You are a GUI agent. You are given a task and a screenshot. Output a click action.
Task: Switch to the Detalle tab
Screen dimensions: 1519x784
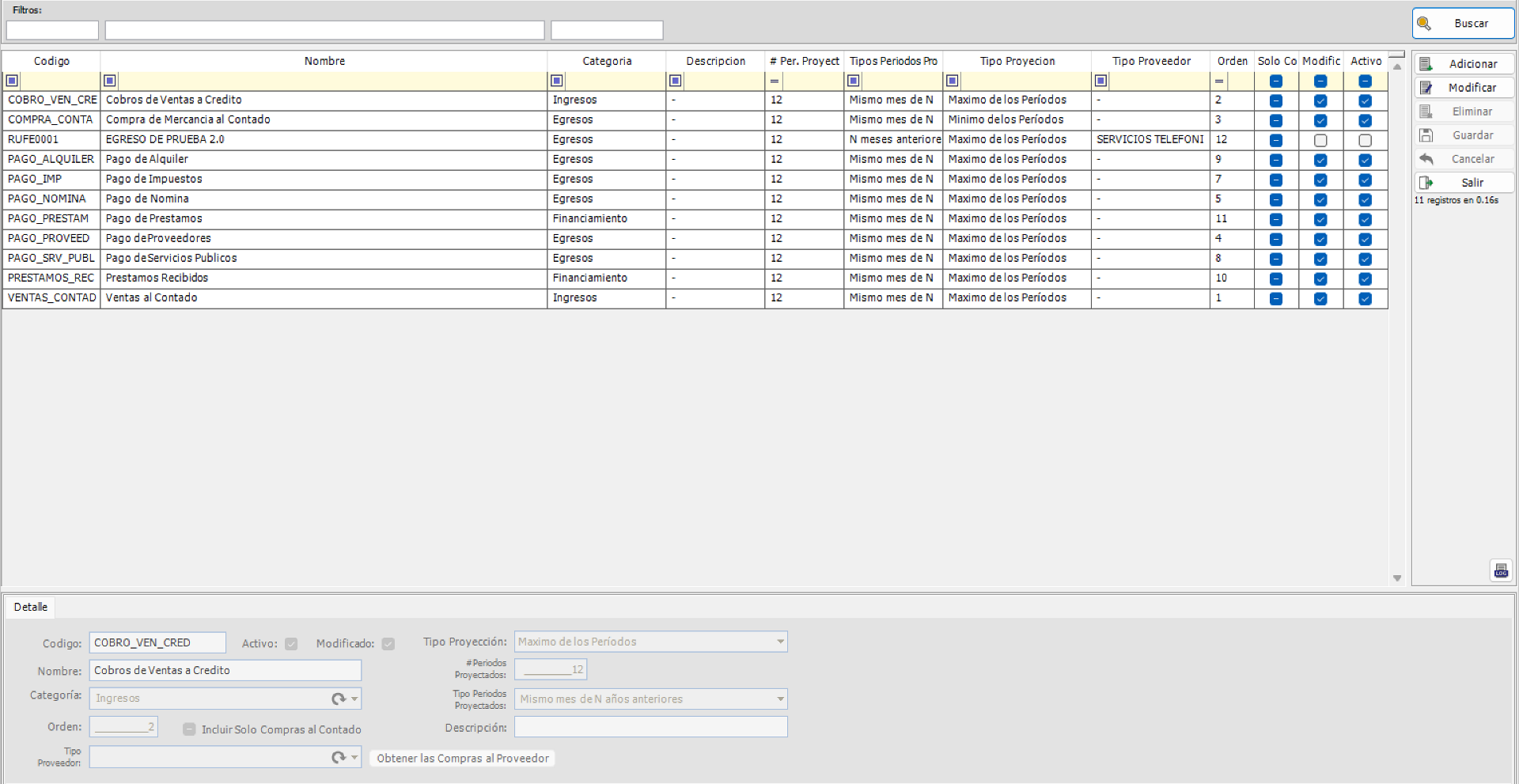[x=30, y=607]
